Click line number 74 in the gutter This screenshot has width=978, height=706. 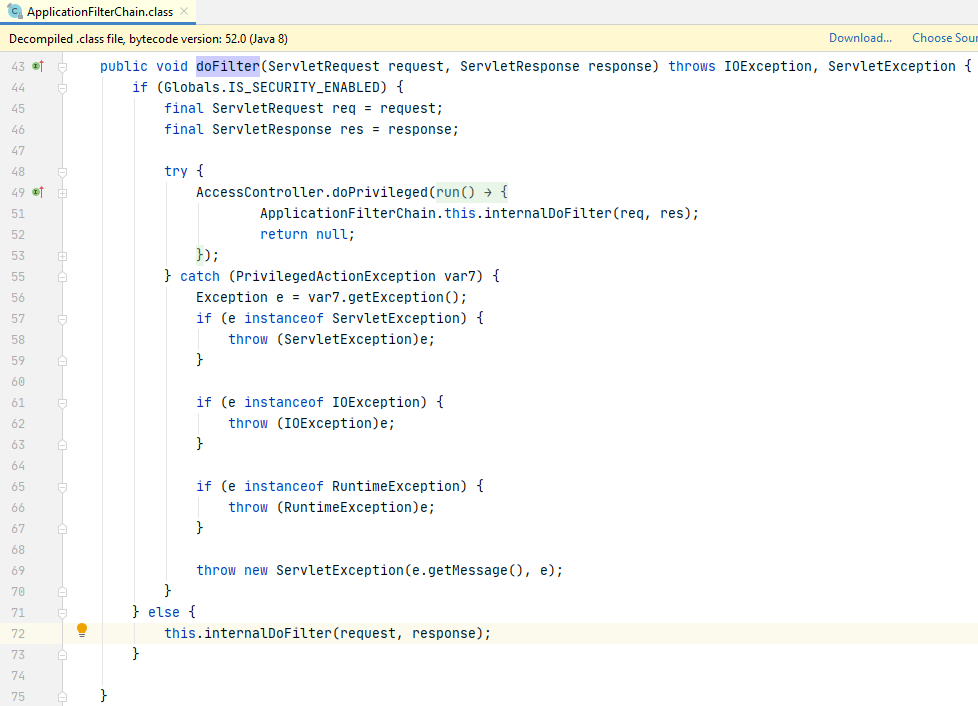coord(18,676)
